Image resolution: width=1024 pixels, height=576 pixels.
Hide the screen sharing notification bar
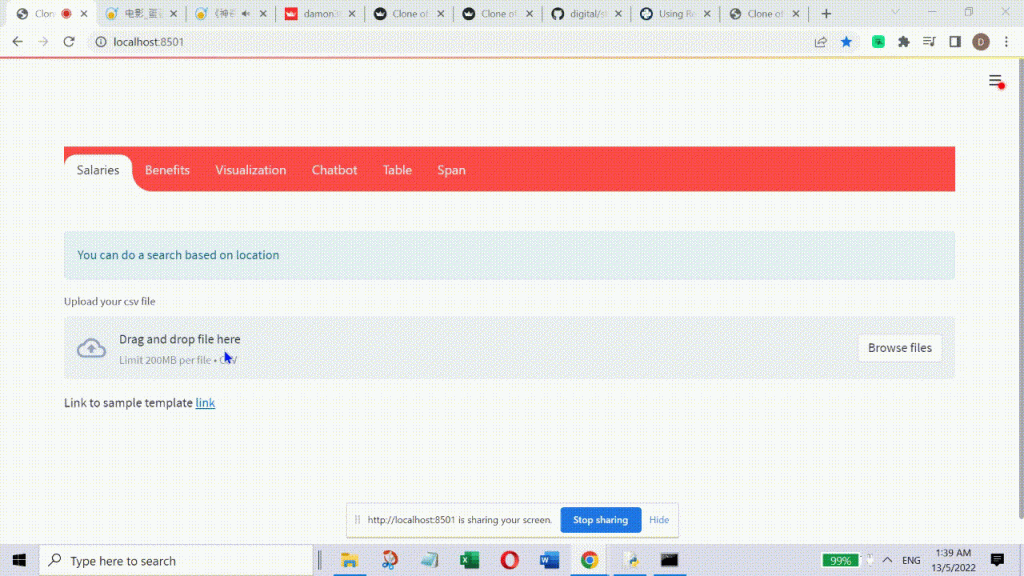click(x=659, y=520)
